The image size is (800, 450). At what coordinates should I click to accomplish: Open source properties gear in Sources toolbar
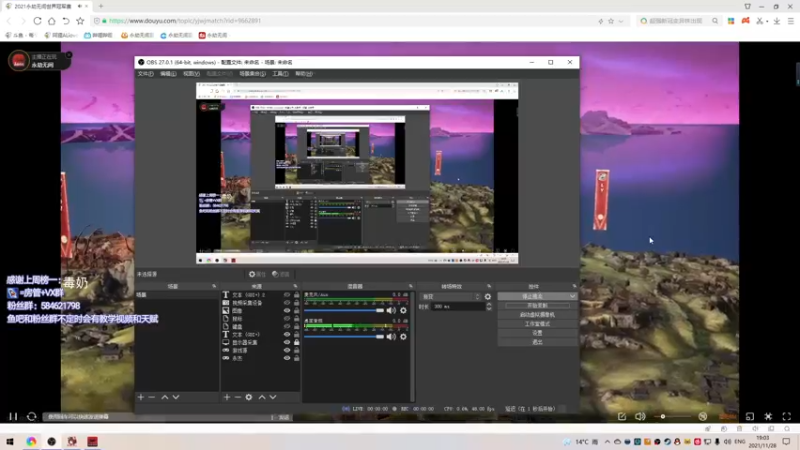249,397
